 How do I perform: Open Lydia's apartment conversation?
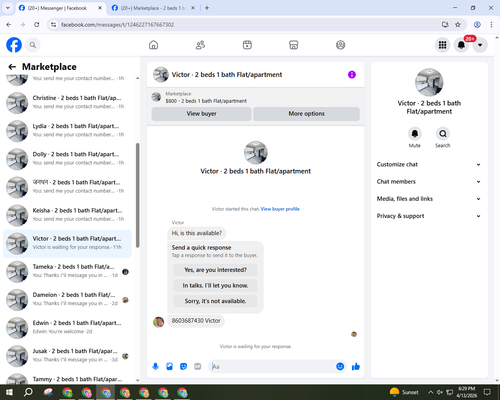(x=67, y=131)
